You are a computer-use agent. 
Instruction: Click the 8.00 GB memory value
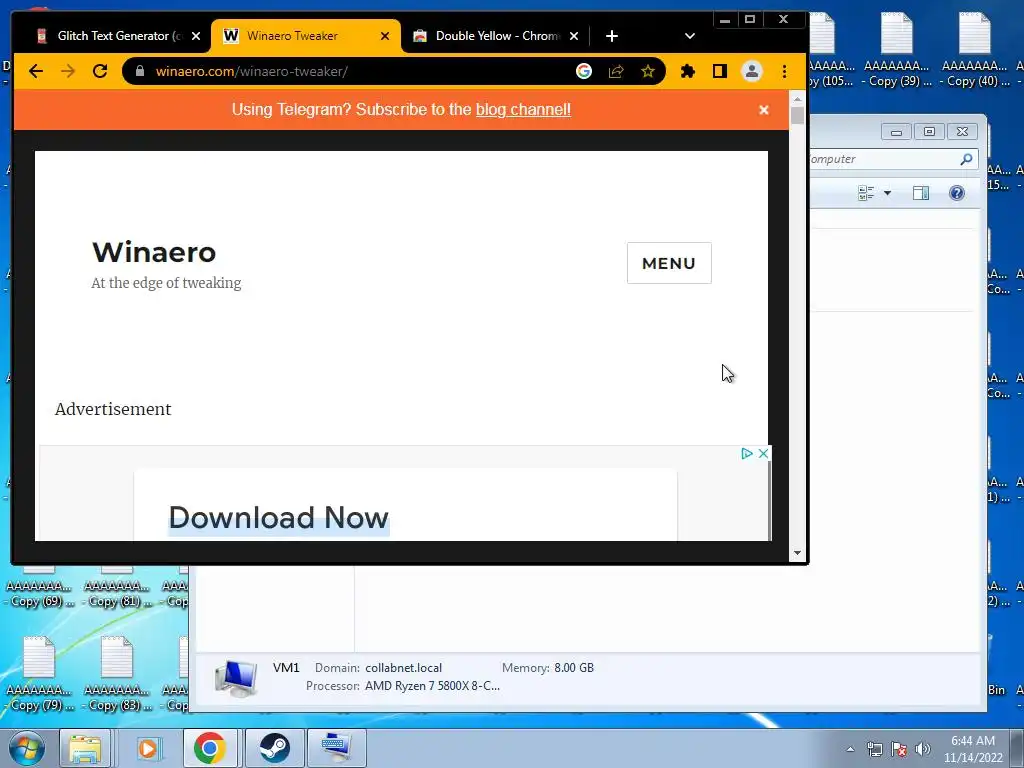click(x=574, y=667)
